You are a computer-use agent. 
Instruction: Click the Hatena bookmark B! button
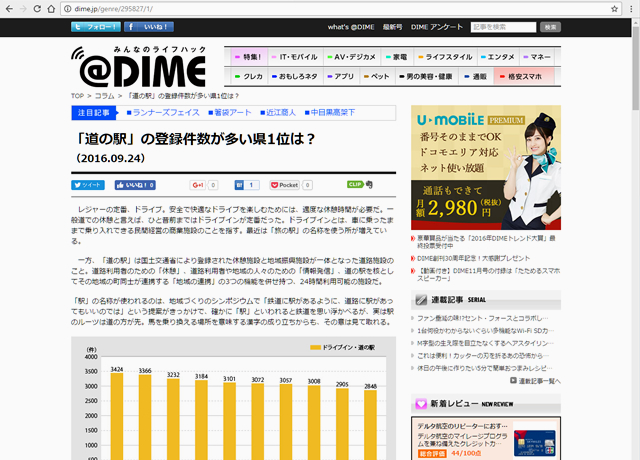tap(240, 185)
